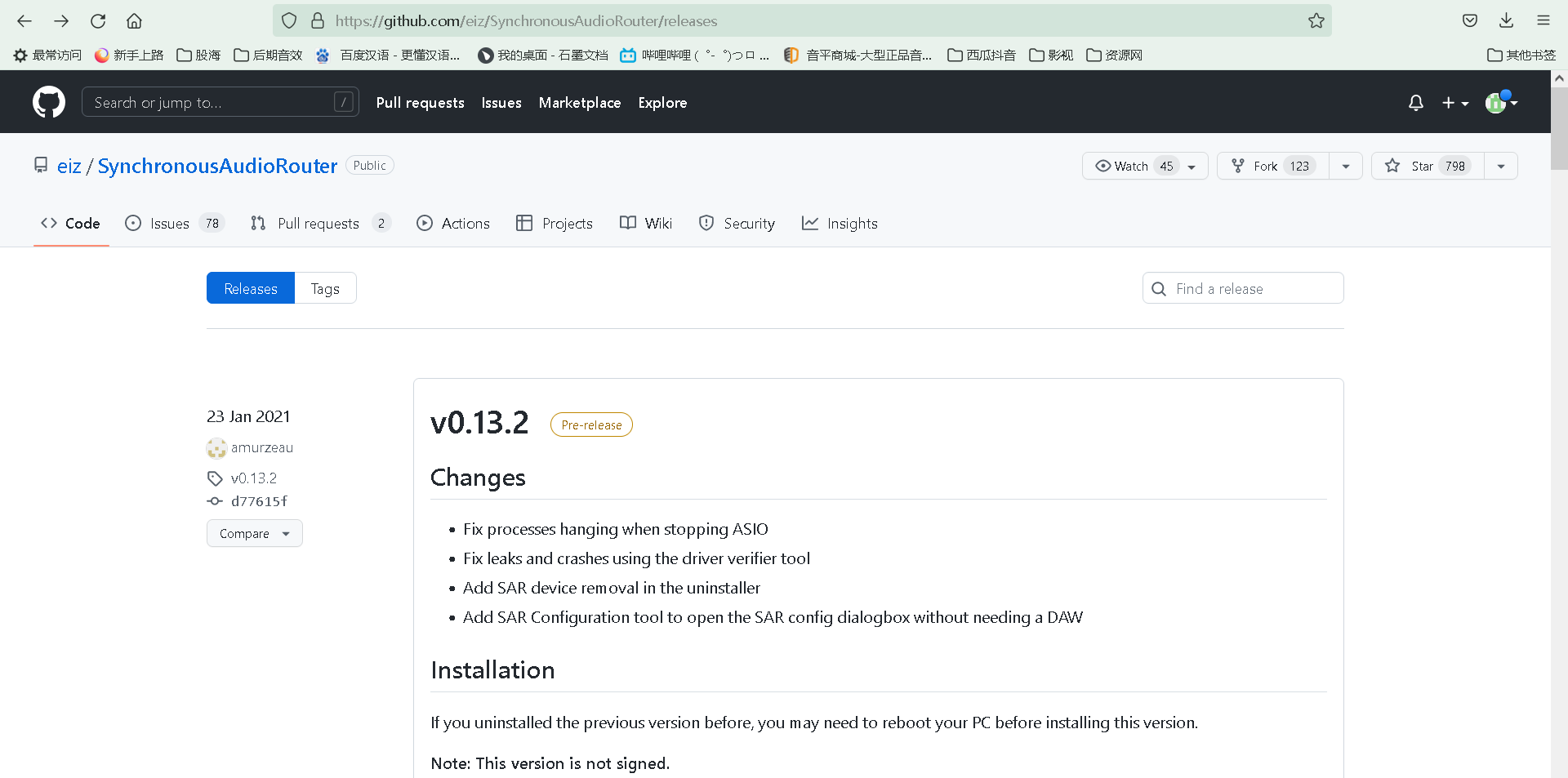Viewport: 1568px width, 778px height.
Task: Open the repository Pull requests tab
Action: pyautogui.click(x=320, y=223)
